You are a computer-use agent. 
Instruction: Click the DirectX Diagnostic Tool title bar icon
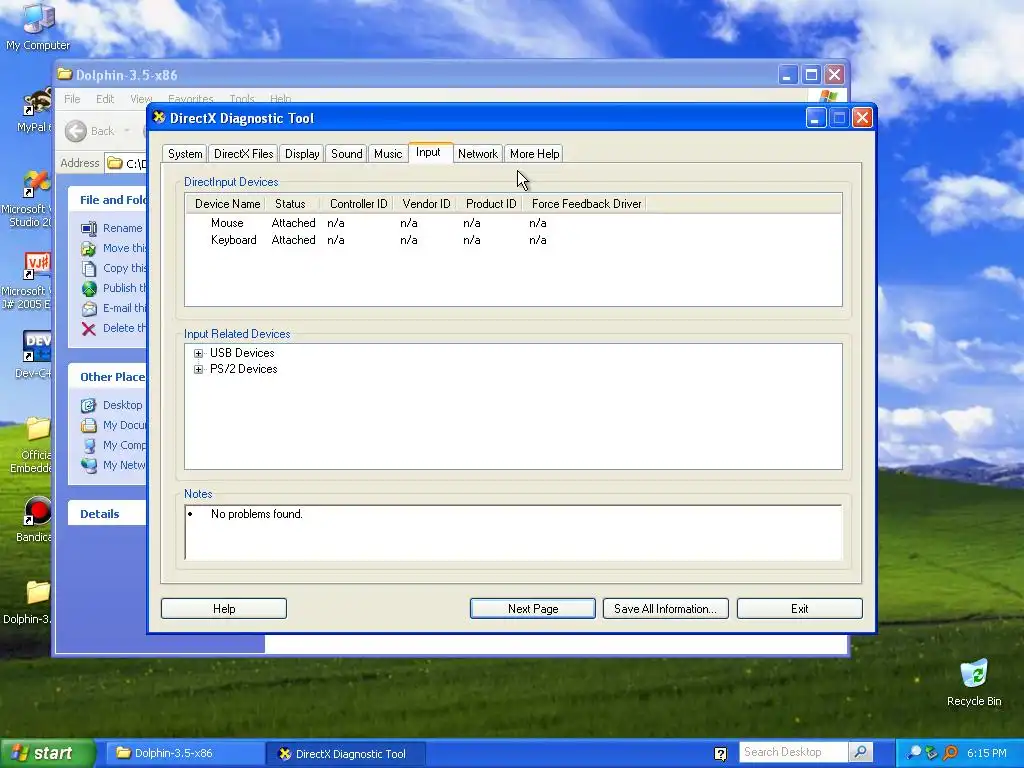(x=159, y=118)
